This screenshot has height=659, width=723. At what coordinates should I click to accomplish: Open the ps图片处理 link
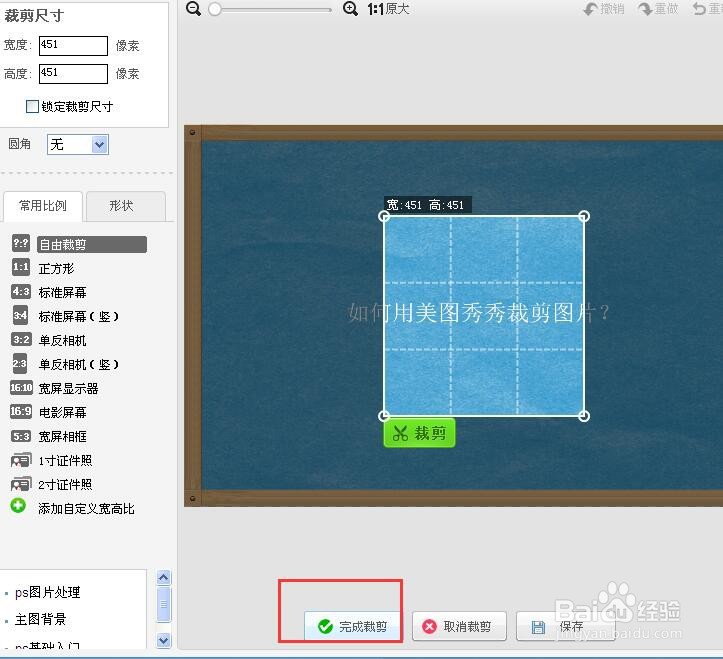coord(47,592)
